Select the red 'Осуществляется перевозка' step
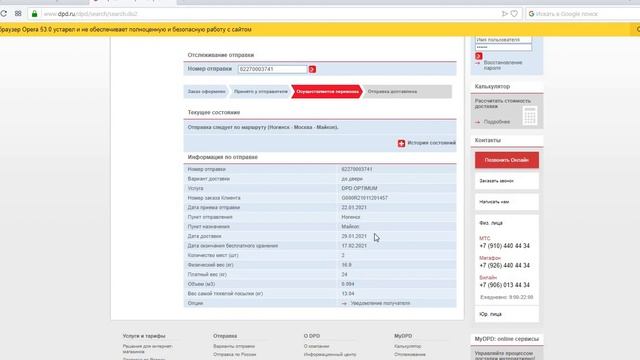Viewport: 640px width, 360px height. [327, 91]
